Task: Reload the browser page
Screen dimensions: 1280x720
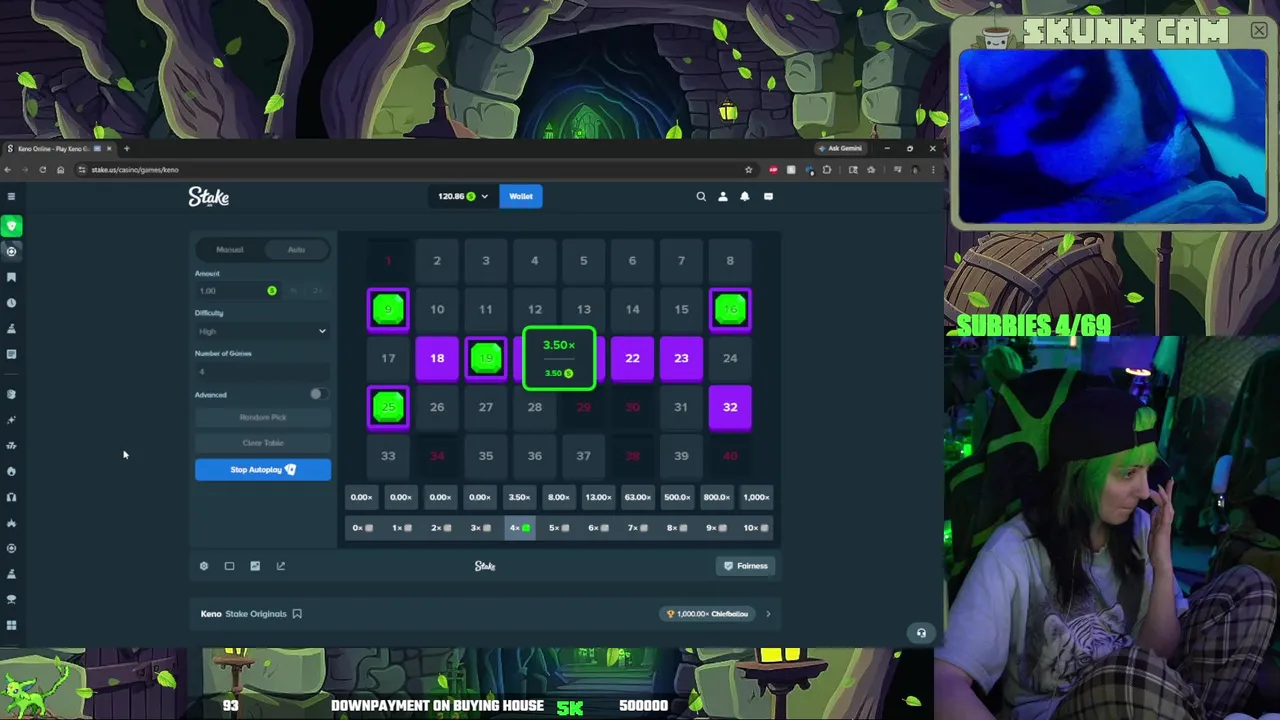Action: [x=42, y=170]
